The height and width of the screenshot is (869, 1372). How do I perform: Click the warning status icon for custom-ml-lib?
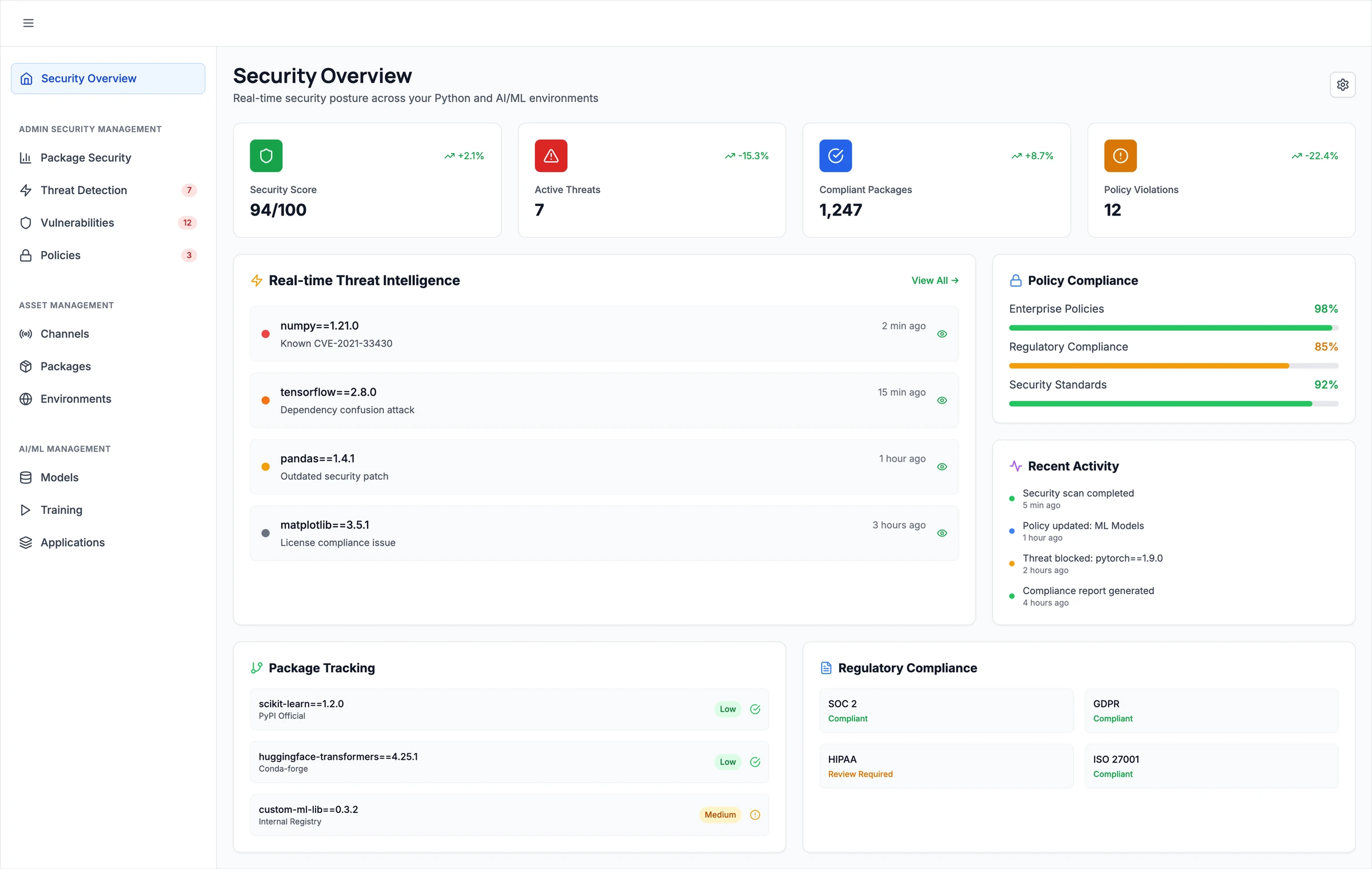click(x=755, y=815)
